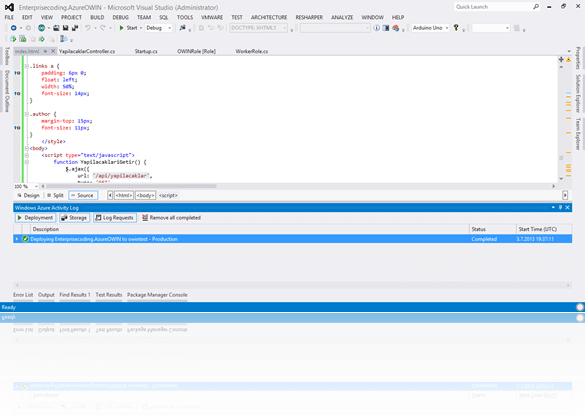The width and height of the screenshot is (585, 416).
Task: Click the Quick Launch magnifier icon
Action: pos(536,7)
